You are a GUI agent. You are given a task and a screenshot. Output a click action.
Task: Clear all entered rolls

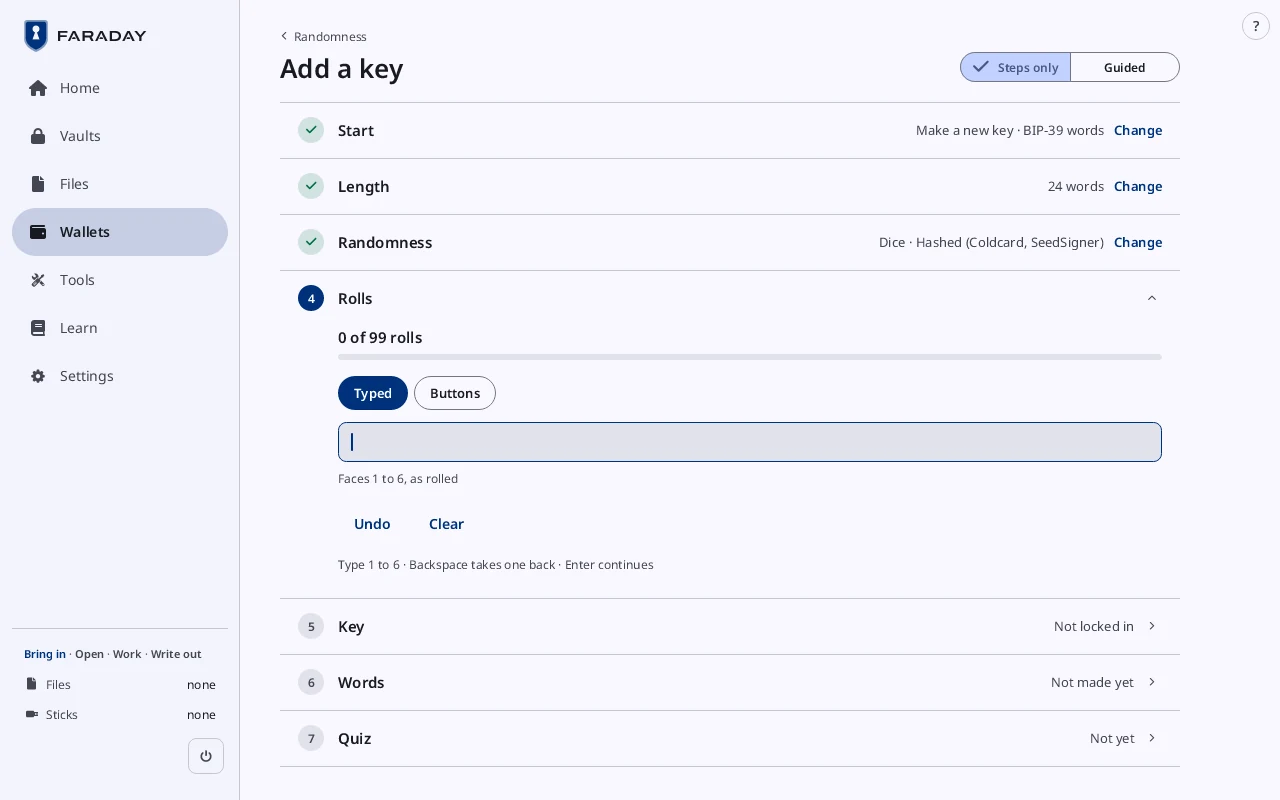[446, 524]
